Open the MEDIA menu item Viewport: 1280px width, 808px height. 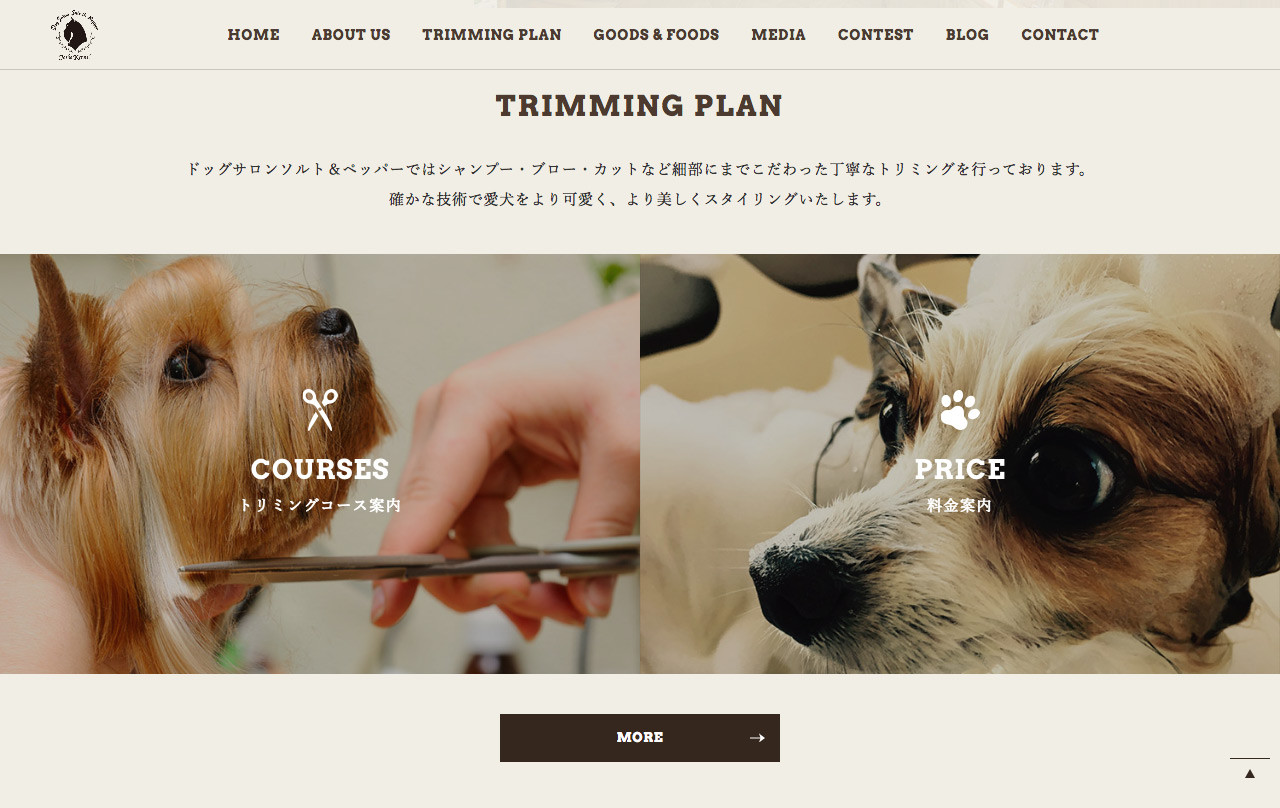779,35
